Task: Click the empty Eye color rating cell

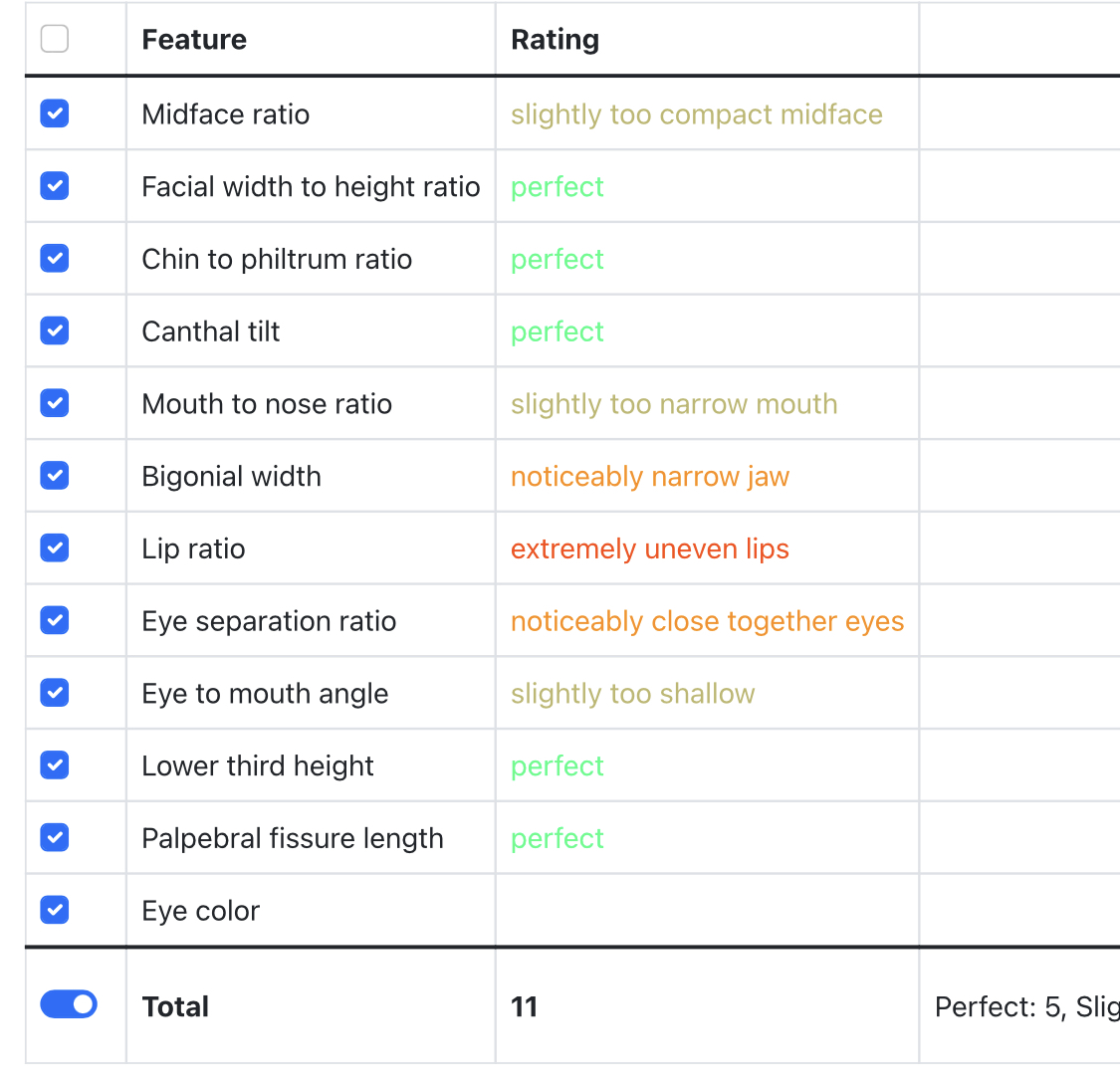Action: coord(707,911)
